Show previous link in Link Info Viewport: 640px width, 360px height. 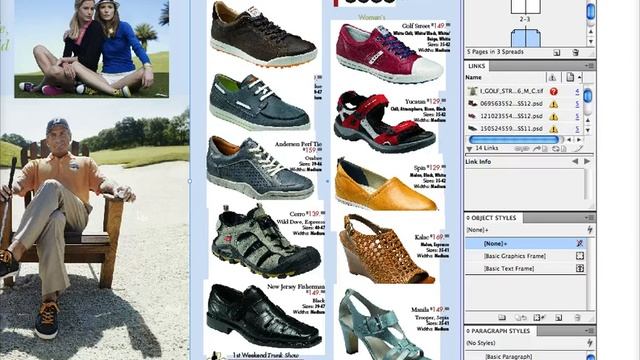(x=575, y=162)
